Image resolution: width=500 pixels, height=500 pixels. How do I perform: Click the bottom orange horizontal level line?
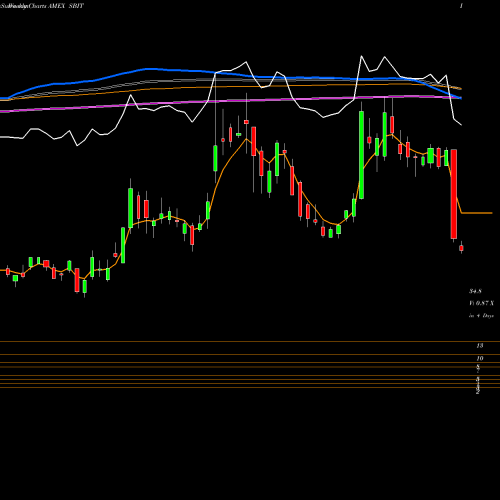250,387
